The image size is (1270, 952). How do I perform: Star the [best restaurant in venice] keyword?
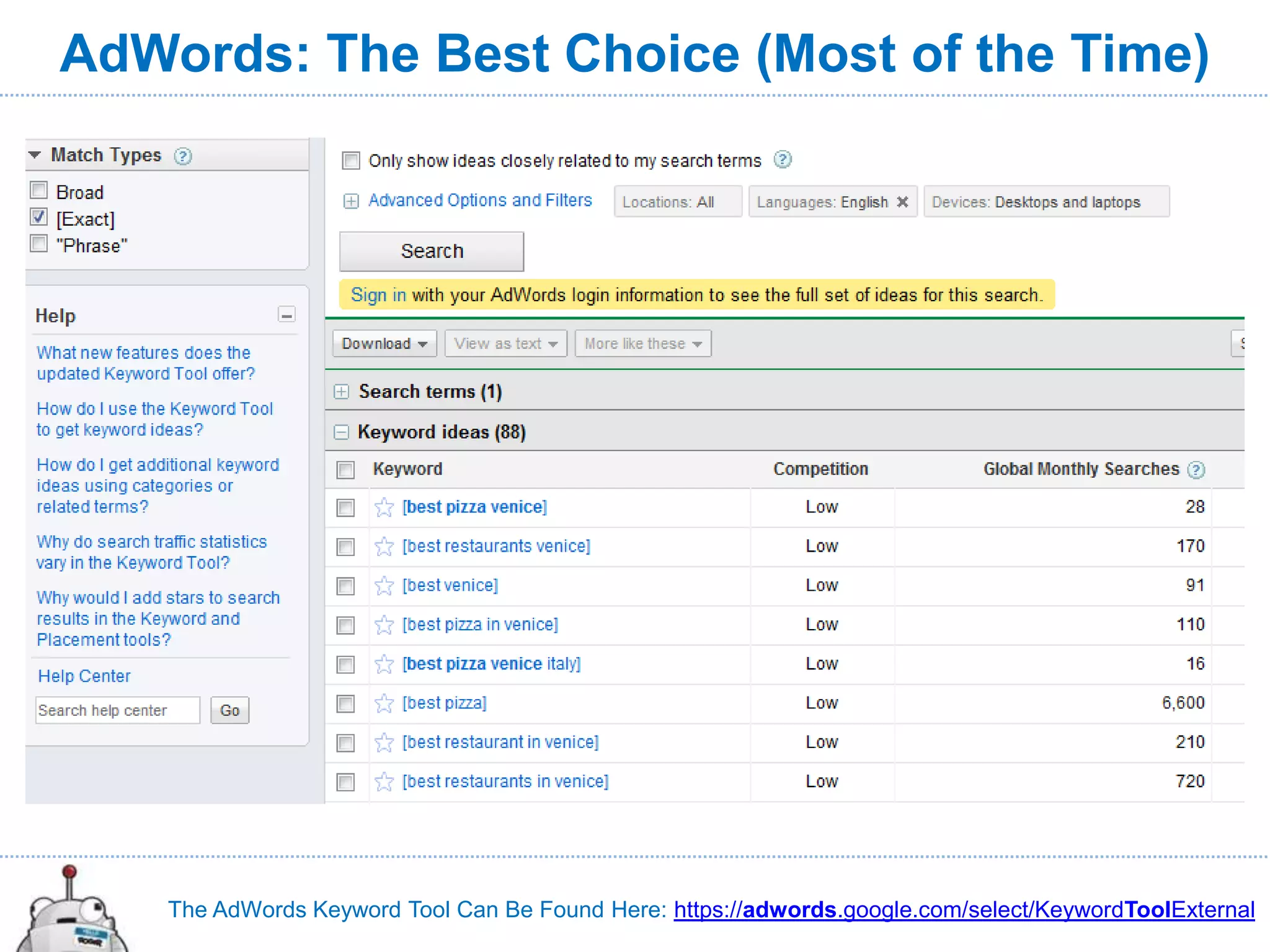coord(384,743)
